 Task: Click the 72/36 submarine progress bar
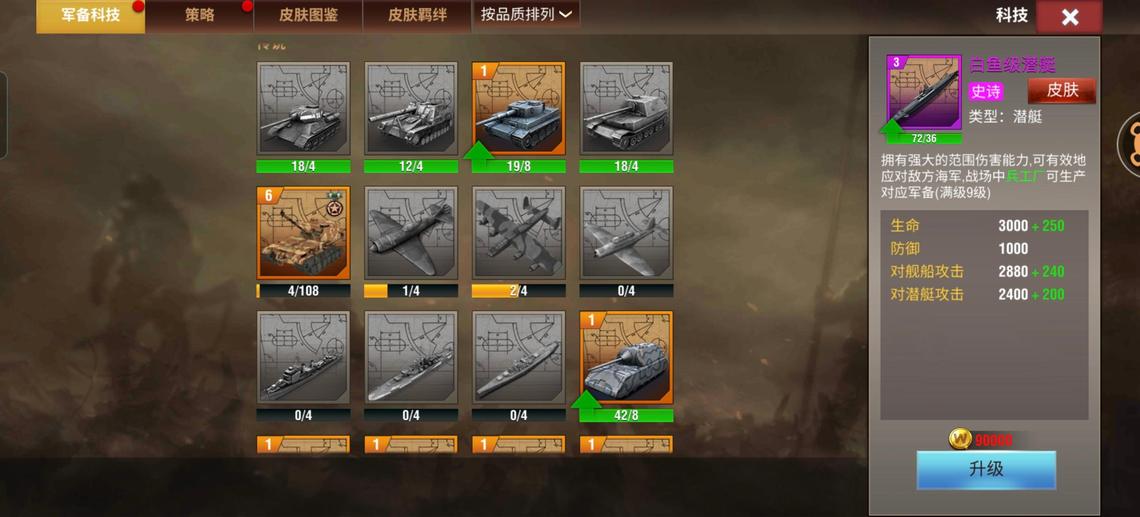tap(924, 138)
